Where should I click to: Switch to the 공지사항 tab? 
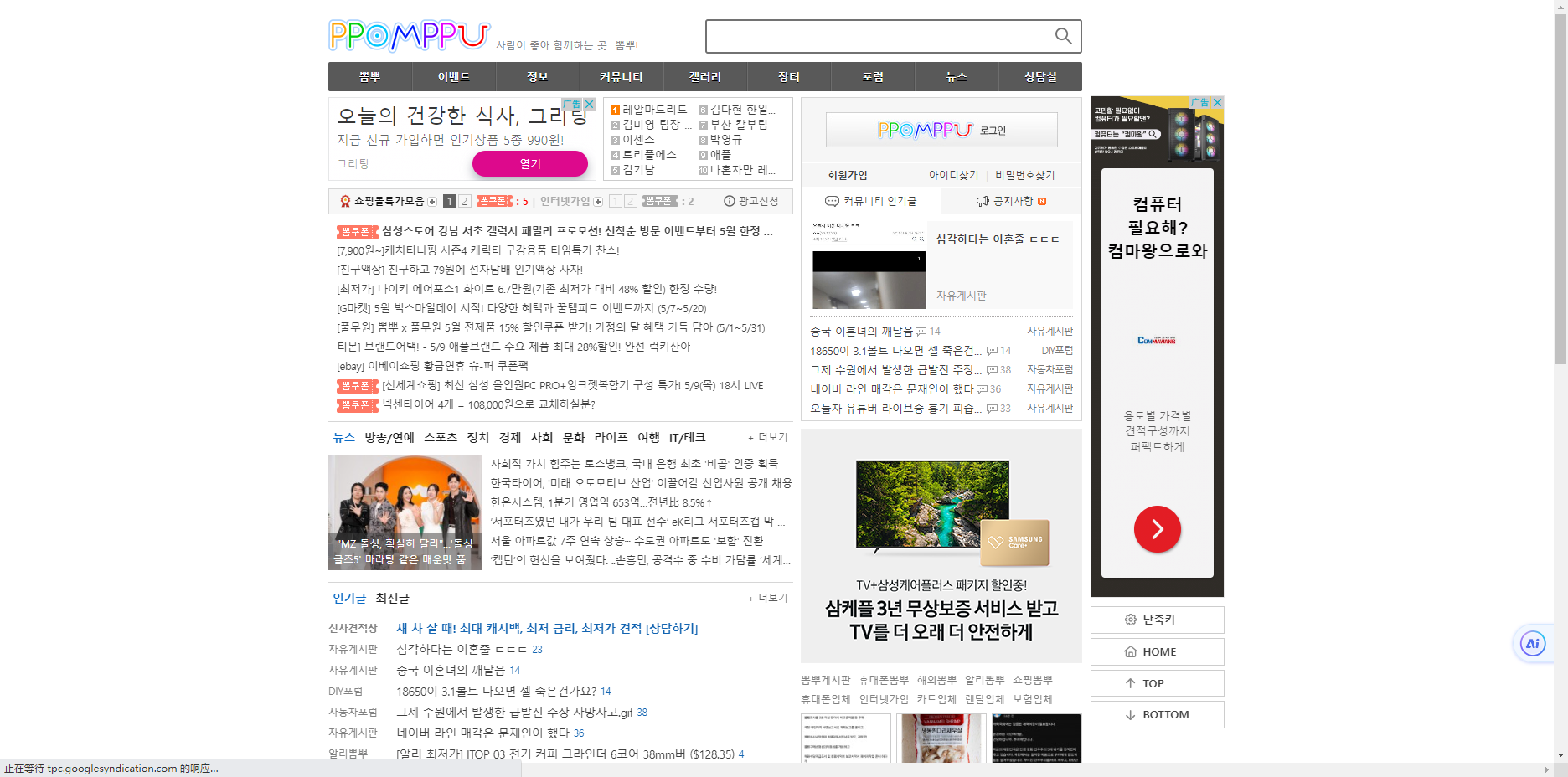(x=1011, y=201)
